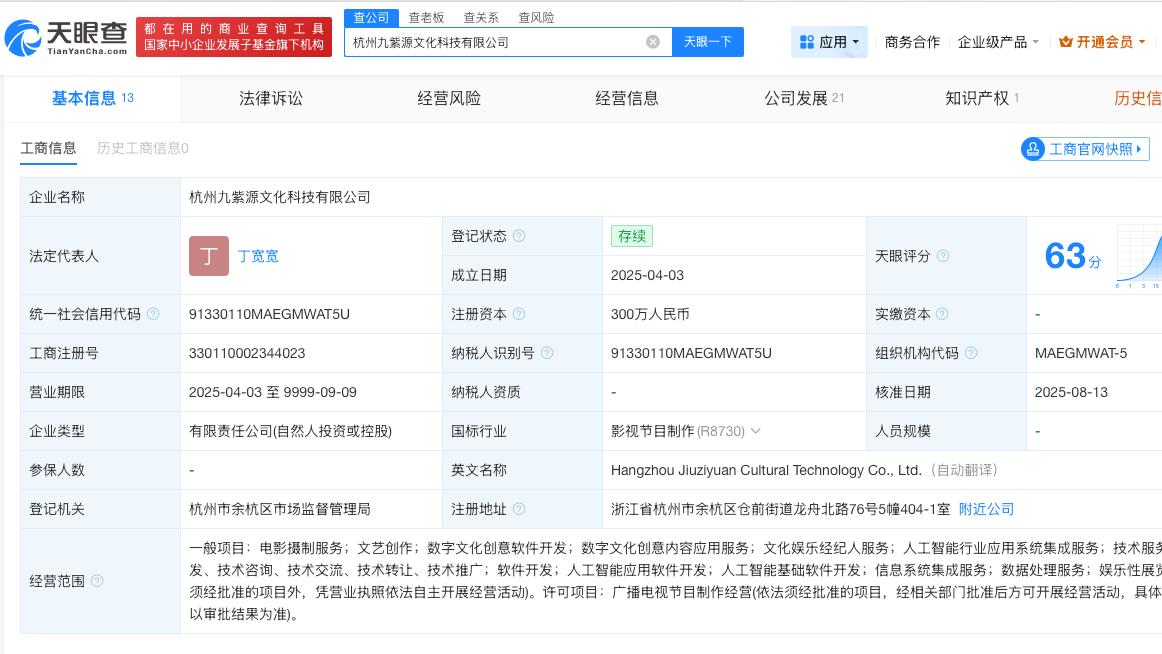This screenshot has width=1162, height=654.
Task: Open the 附近公司 link
Action: (986, 508)
